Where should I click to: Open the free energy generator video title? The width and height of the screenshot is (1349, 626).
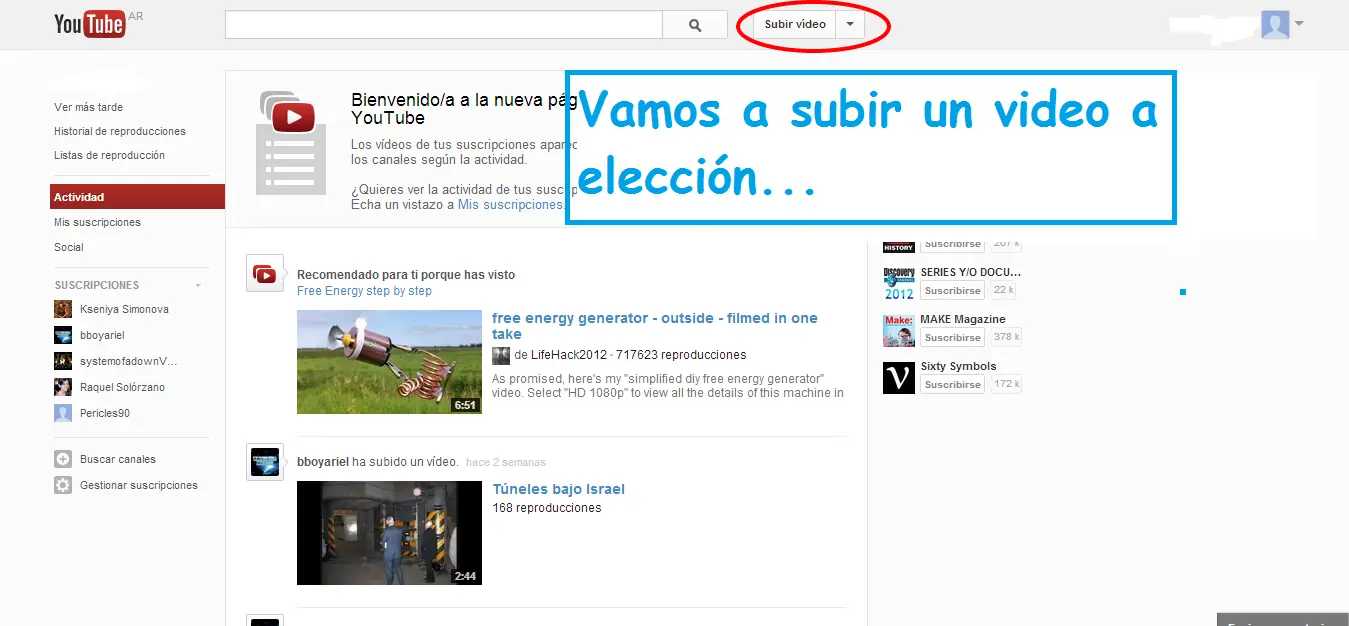tap(655, 326)
